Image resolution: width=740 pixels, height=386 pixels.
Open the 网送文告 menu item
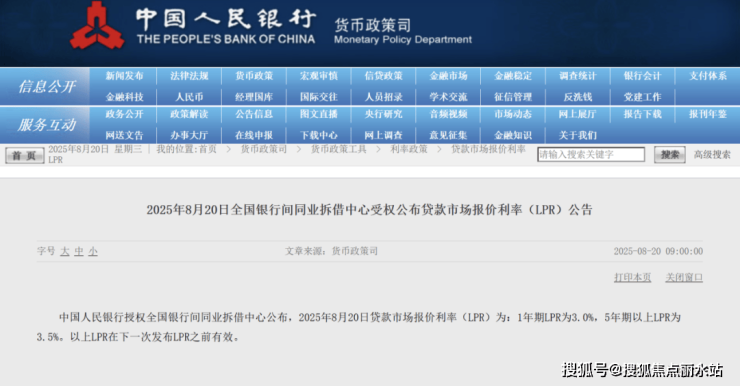[124, 135]
